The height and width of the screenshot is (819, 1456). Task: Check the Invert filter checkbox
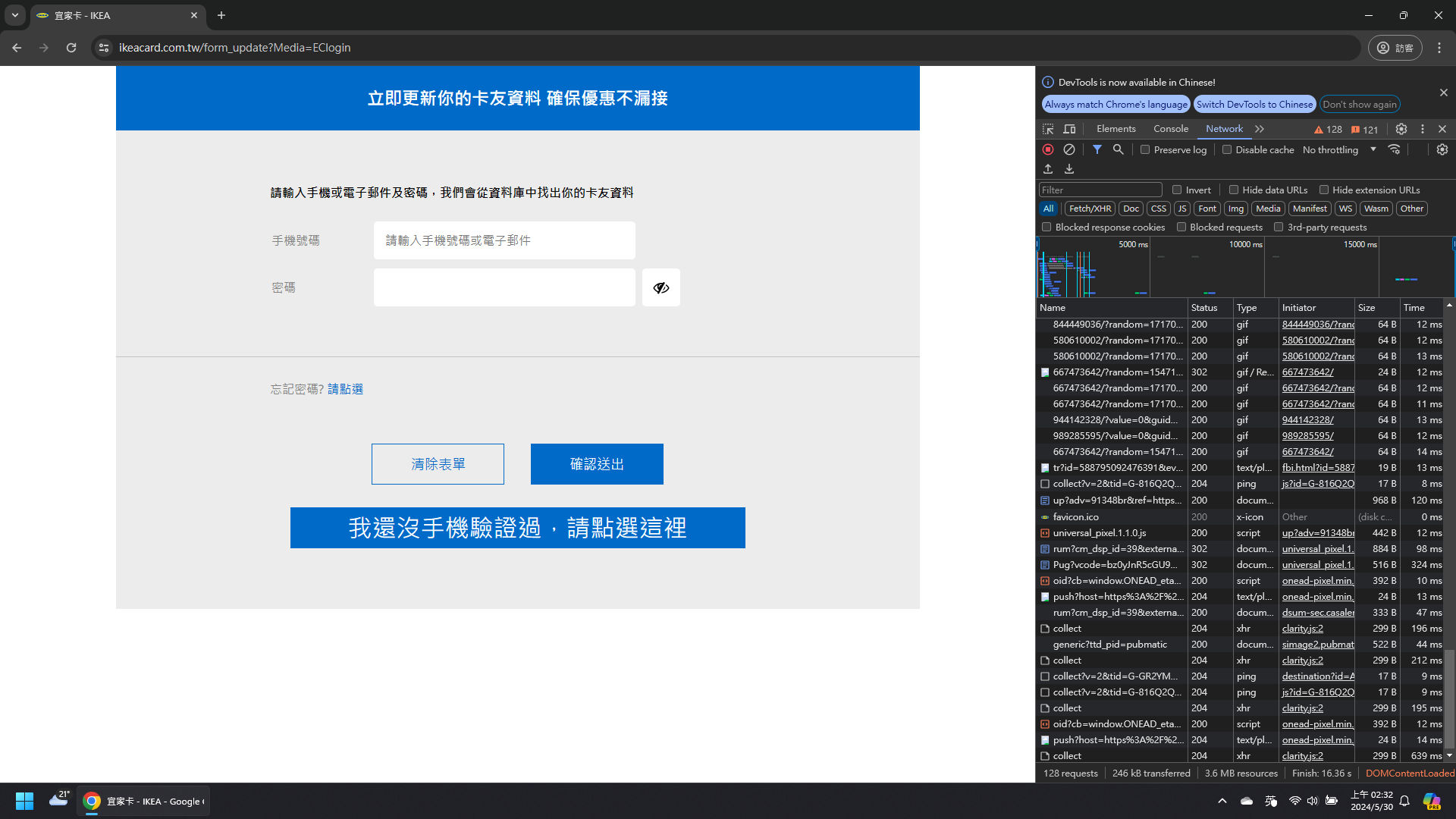[x=1177, y=190]
